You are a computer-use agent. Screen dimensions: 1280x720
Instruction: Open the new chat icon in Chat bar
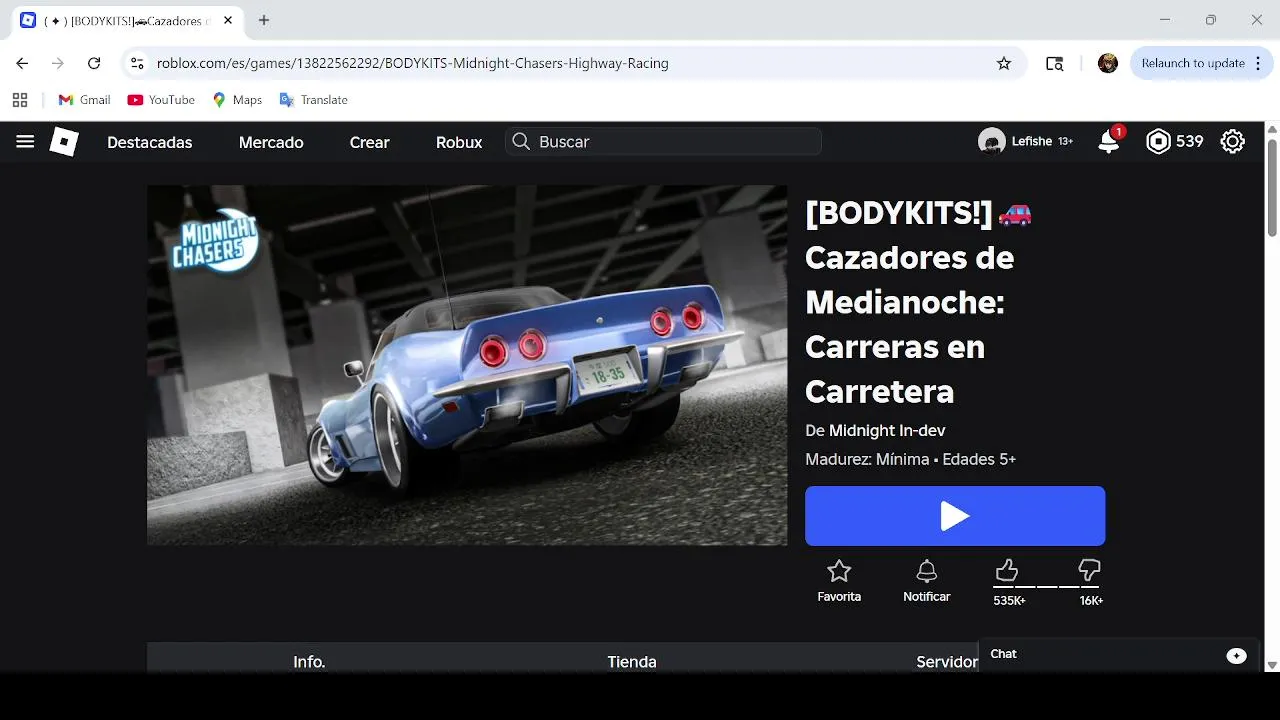pyautogui.click(x=1237, y=656)
